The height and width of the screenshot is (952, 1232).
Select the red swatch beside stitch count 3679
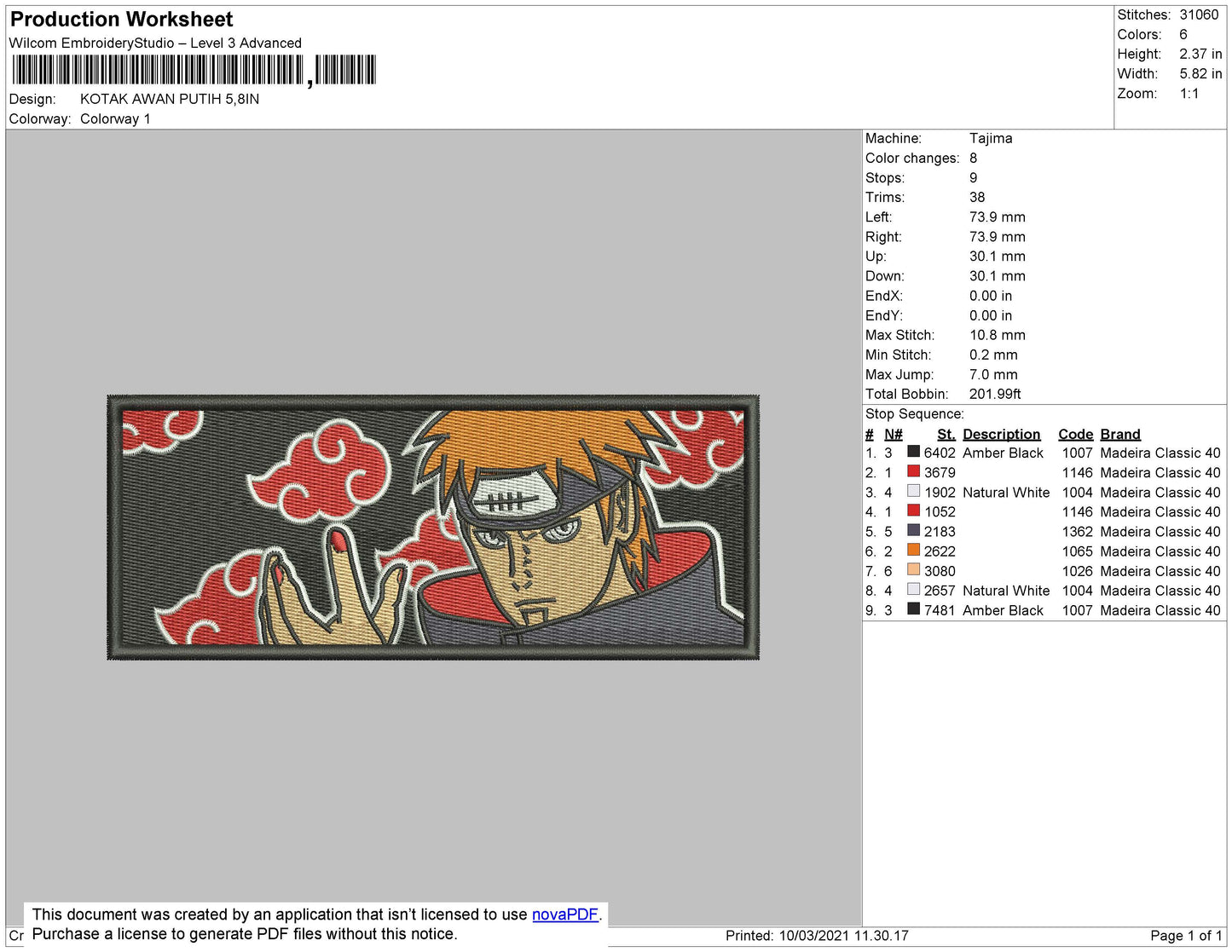[913, 471]
